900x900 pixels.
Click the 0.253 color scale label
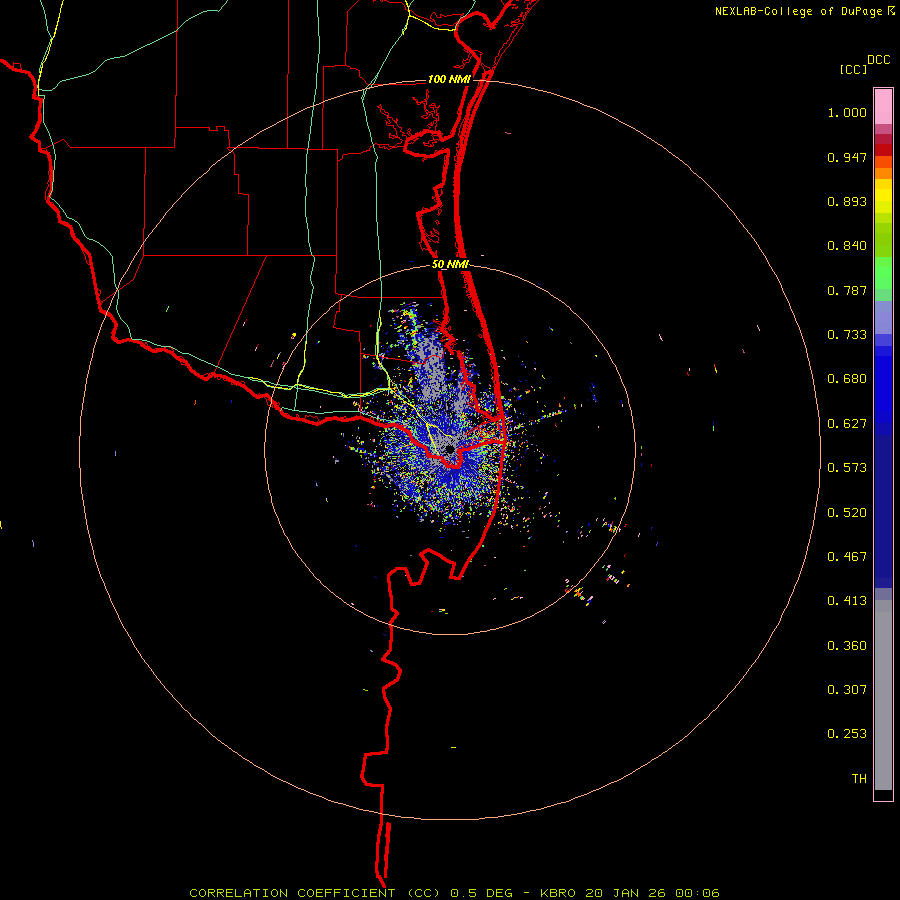847,734
